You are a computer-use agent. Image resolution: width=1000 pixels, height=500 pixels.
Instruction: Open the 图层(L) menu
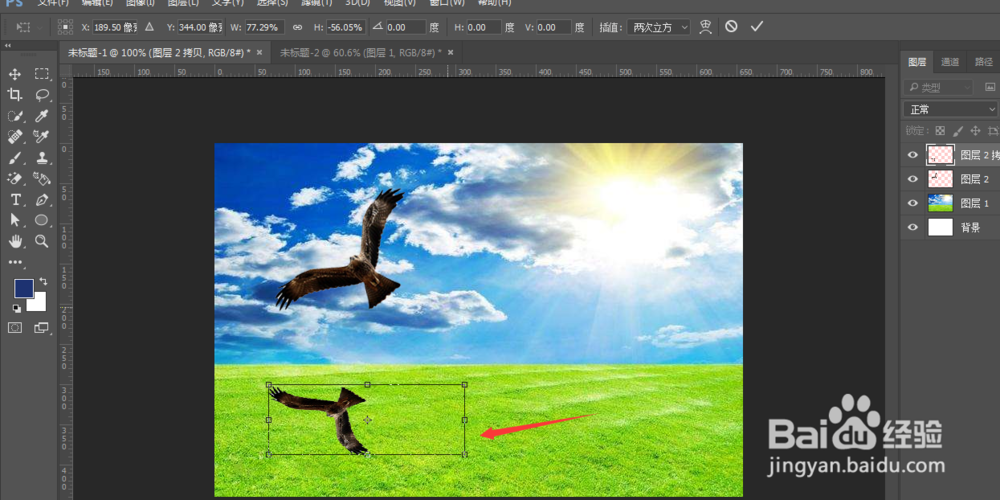[183, 3]
